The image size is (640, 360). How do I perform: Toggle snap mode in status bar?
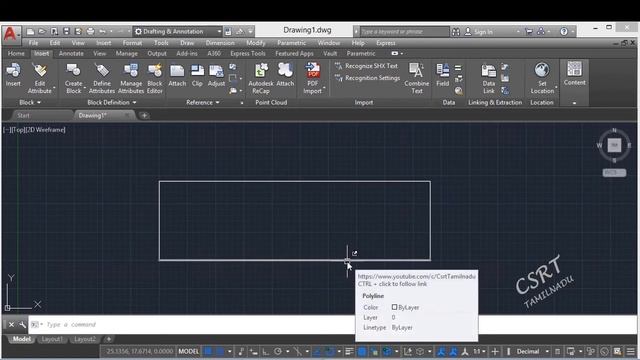(x=220, y=351)
